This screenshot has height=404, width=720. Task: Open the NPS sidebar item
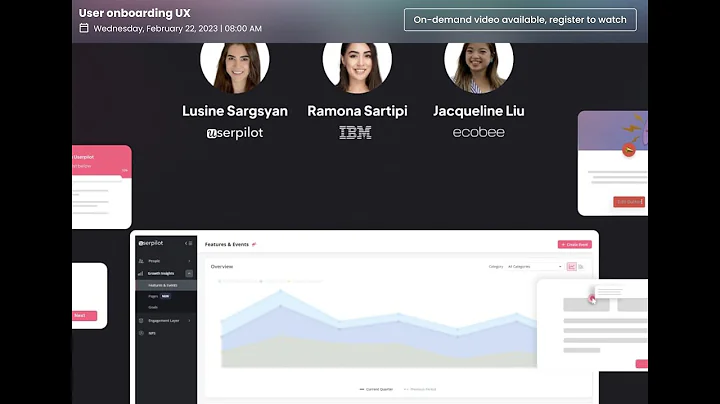pos(166,333)
